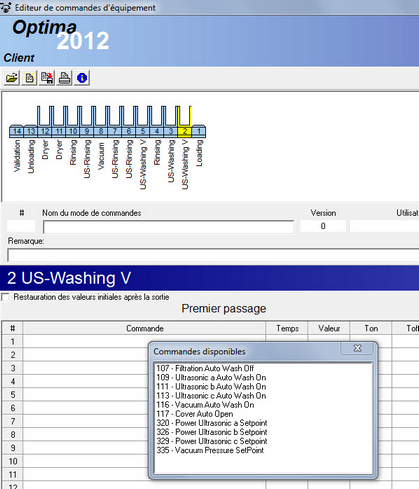
Task: Select row 2 in the command table
Action: point(13,355)
